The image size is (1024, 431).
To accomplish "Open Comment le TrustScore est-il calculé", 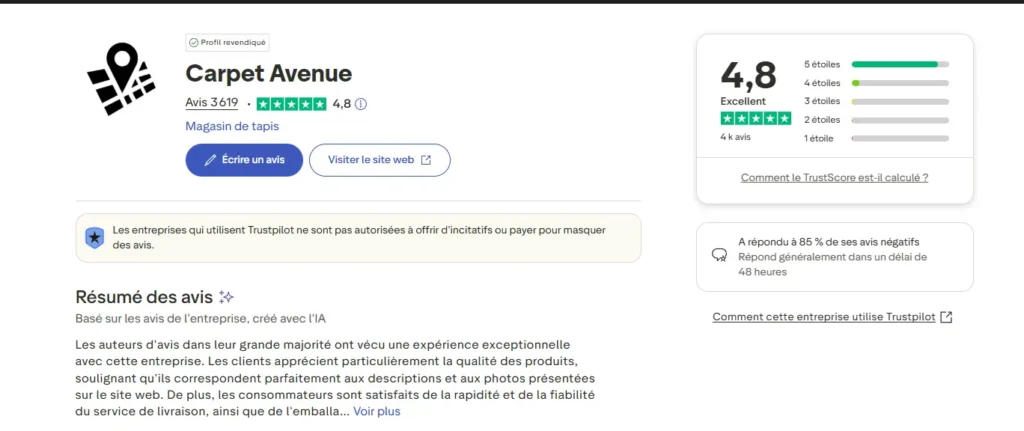I will point(834,177).
